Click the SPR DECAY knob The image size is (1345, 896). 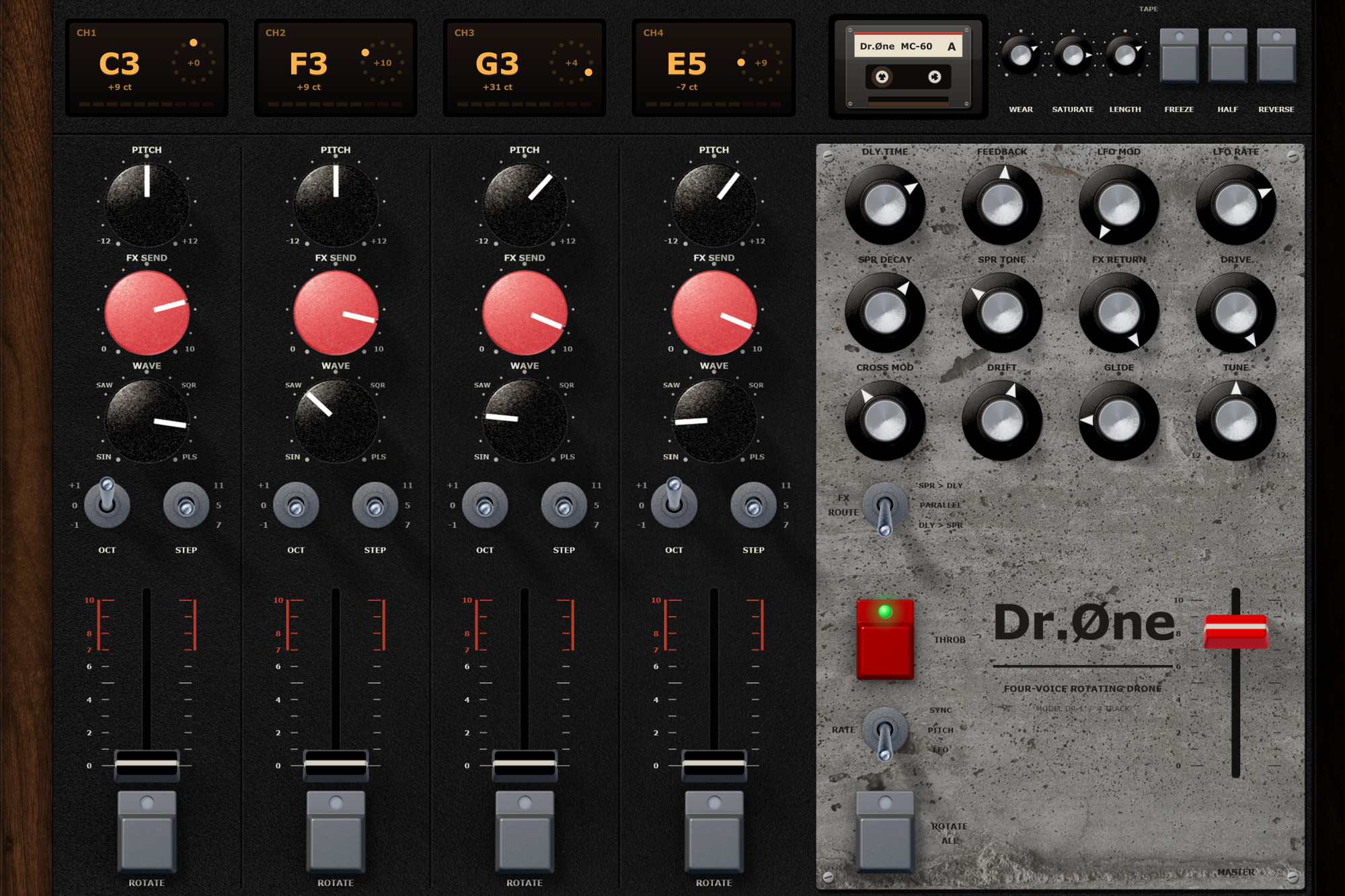(x=885, y=313)
